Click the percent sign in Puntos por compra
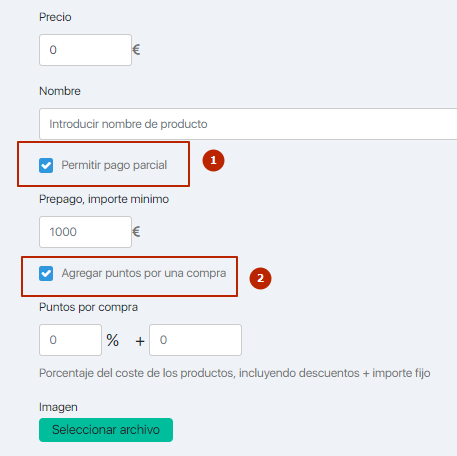Image resolution: width=457 pixels, height=456 pixels. click(x=113, y=340)
